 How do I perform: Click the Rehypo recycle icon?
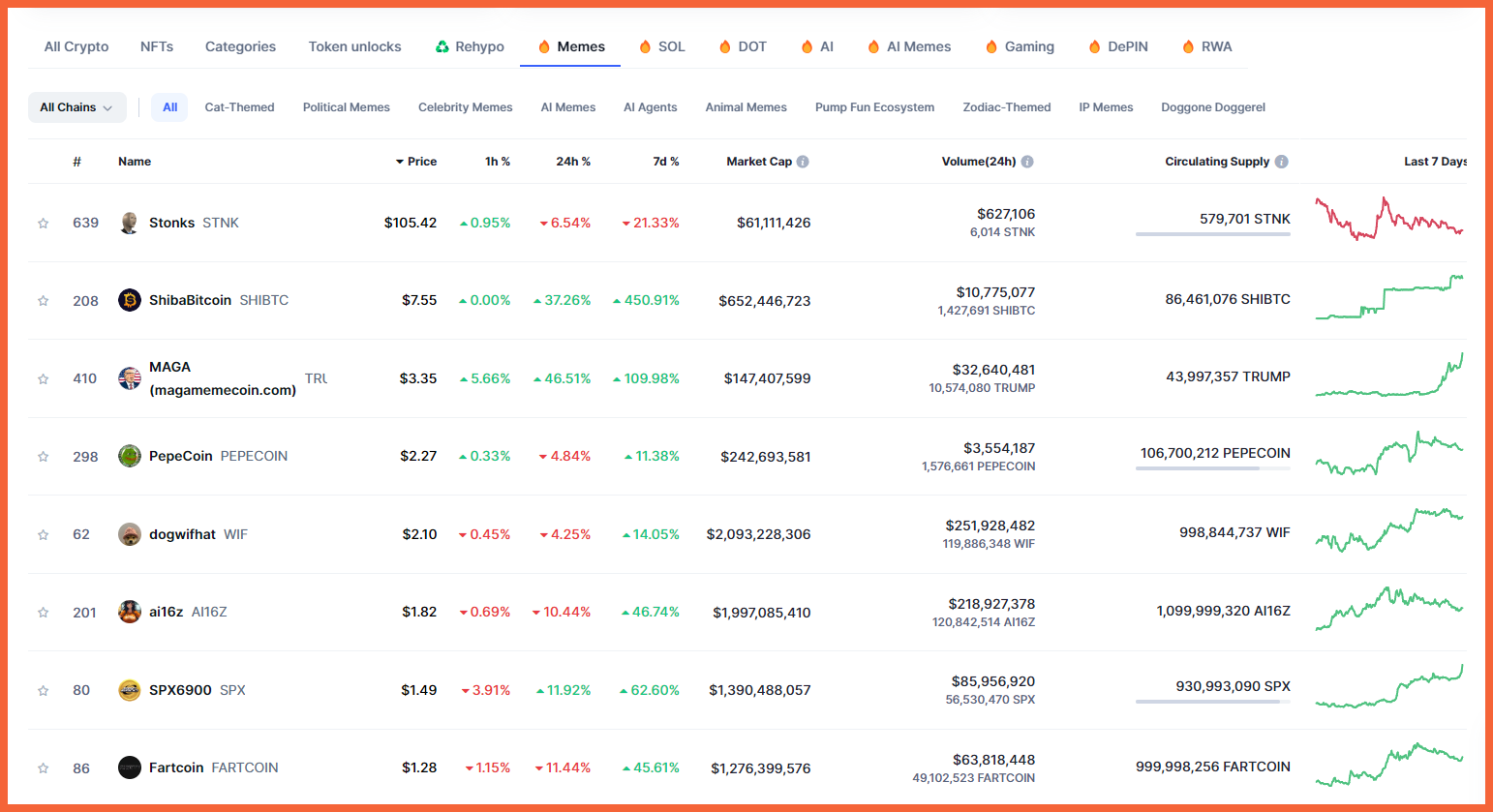[x=442, y=46]
